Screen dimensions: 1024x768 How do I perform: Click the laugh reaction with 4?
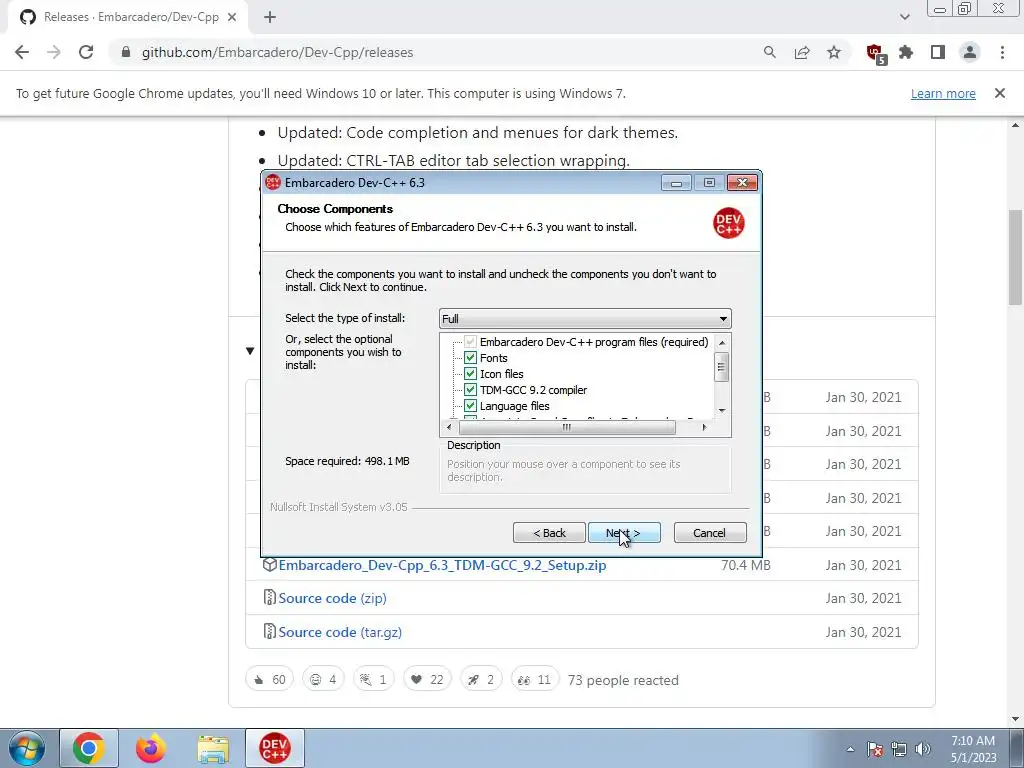[x=323, y=680]
